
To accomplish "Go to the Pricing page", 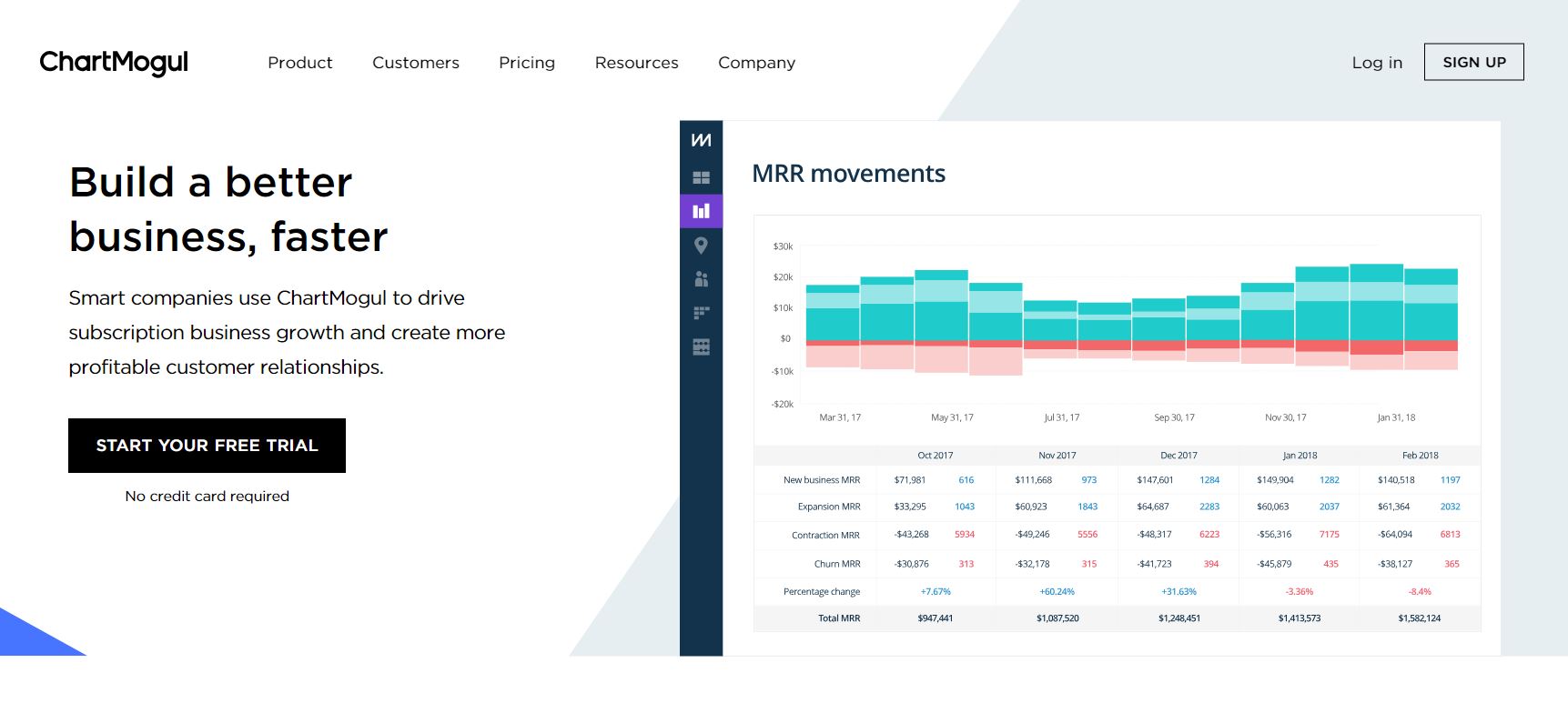I will [x=527, y=63].
